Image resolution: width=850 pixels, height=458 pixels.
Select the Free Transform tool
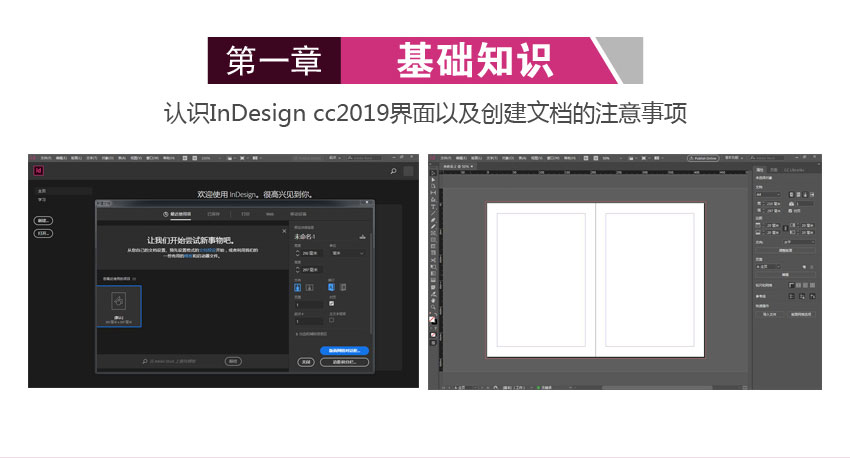pyautogui.click(x=433, y=267)
